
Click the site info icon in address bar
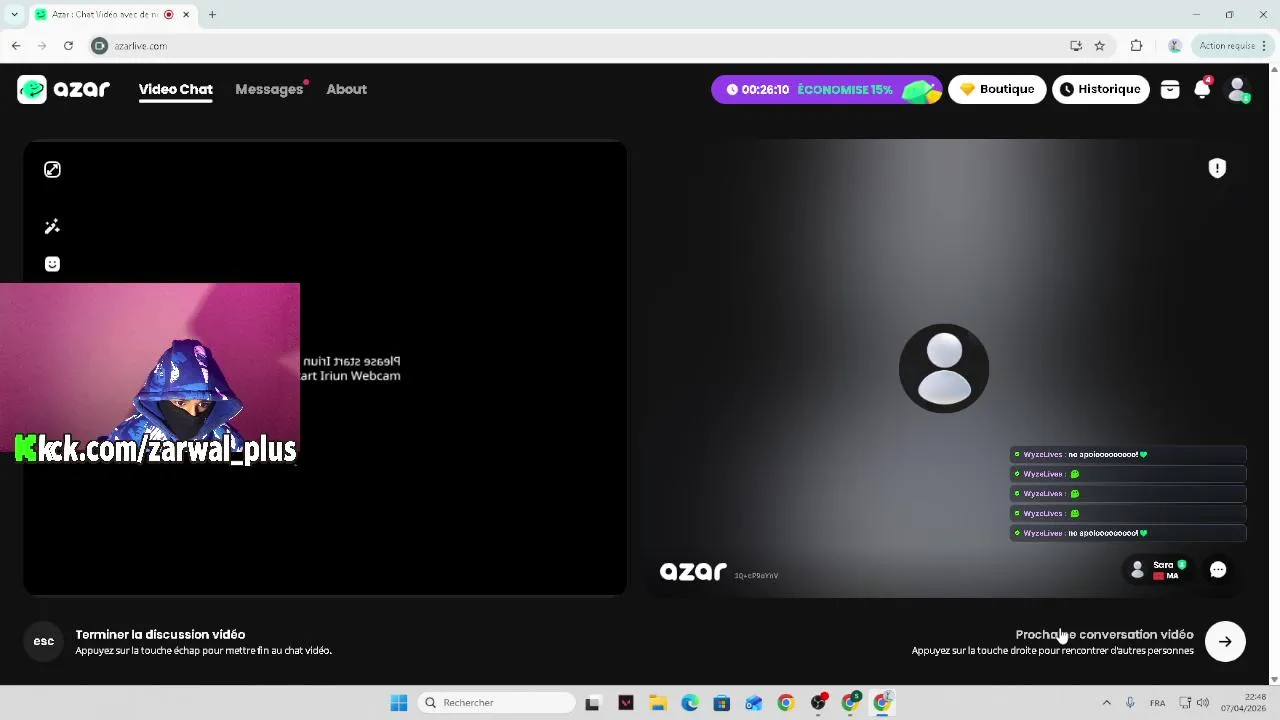[x=99, y=45]
